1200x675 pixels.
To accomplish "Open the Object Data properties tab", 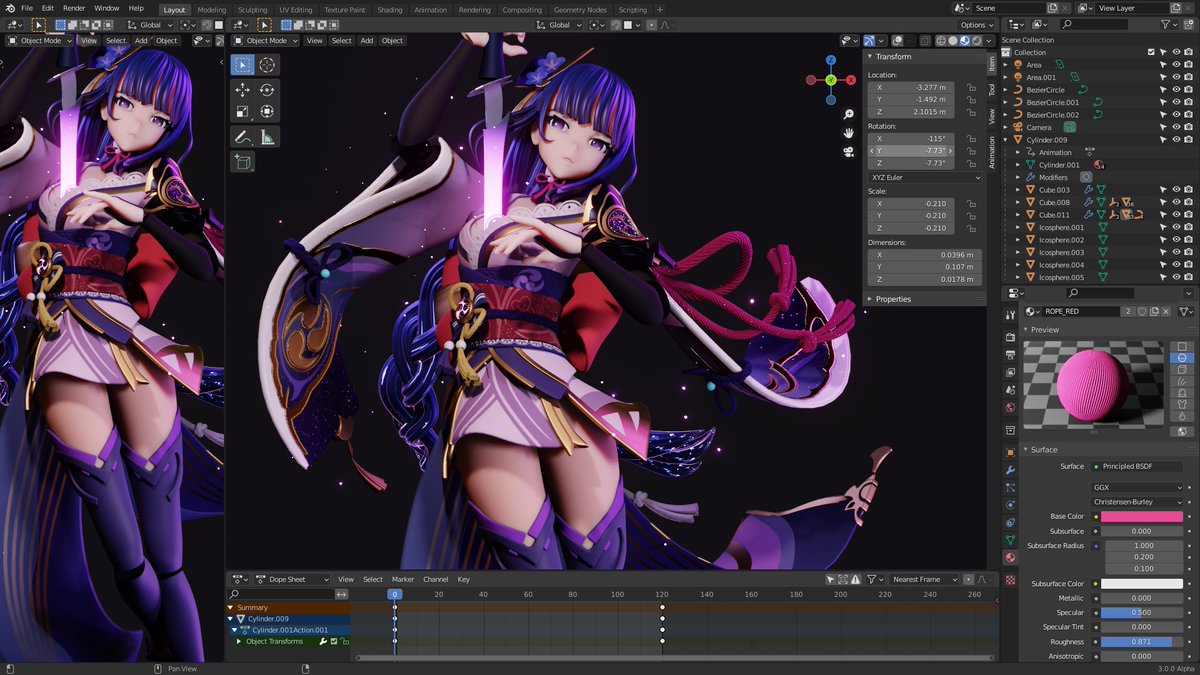I will (x=1010, y=540).
